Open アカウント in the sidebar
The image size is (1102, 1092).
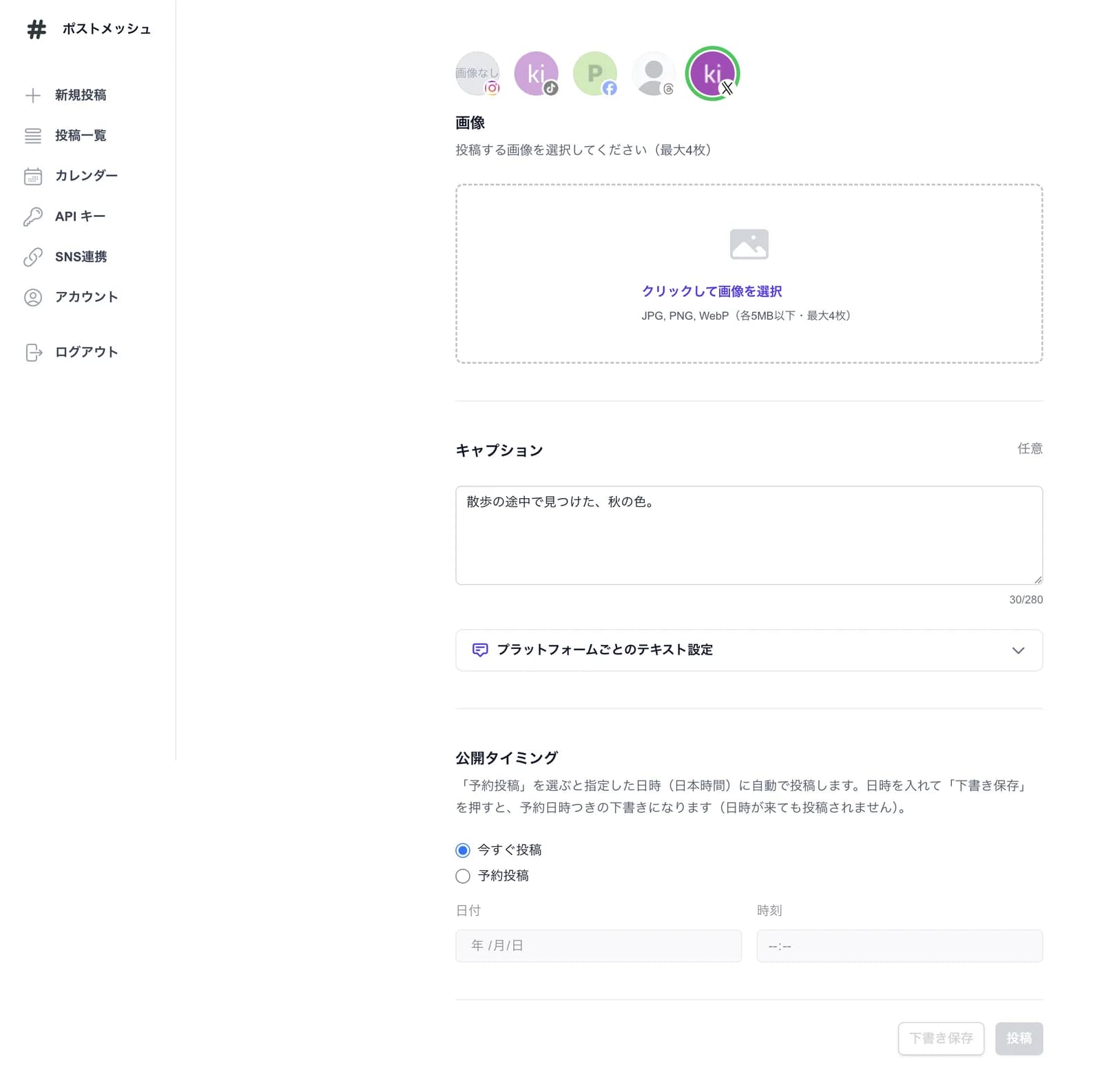pos(86,297)
